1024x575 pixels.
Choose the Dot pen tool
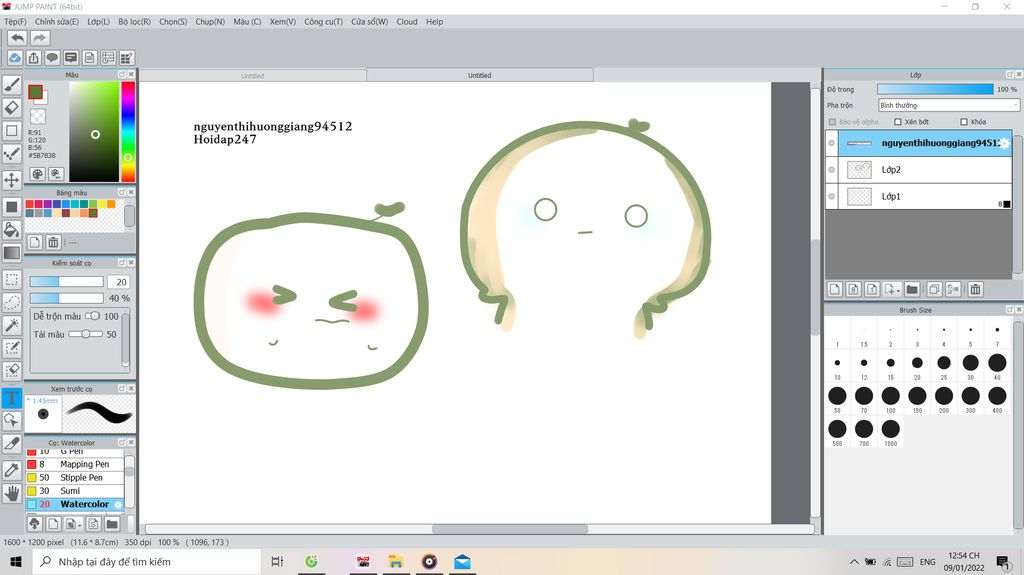[x=12, y=154]
